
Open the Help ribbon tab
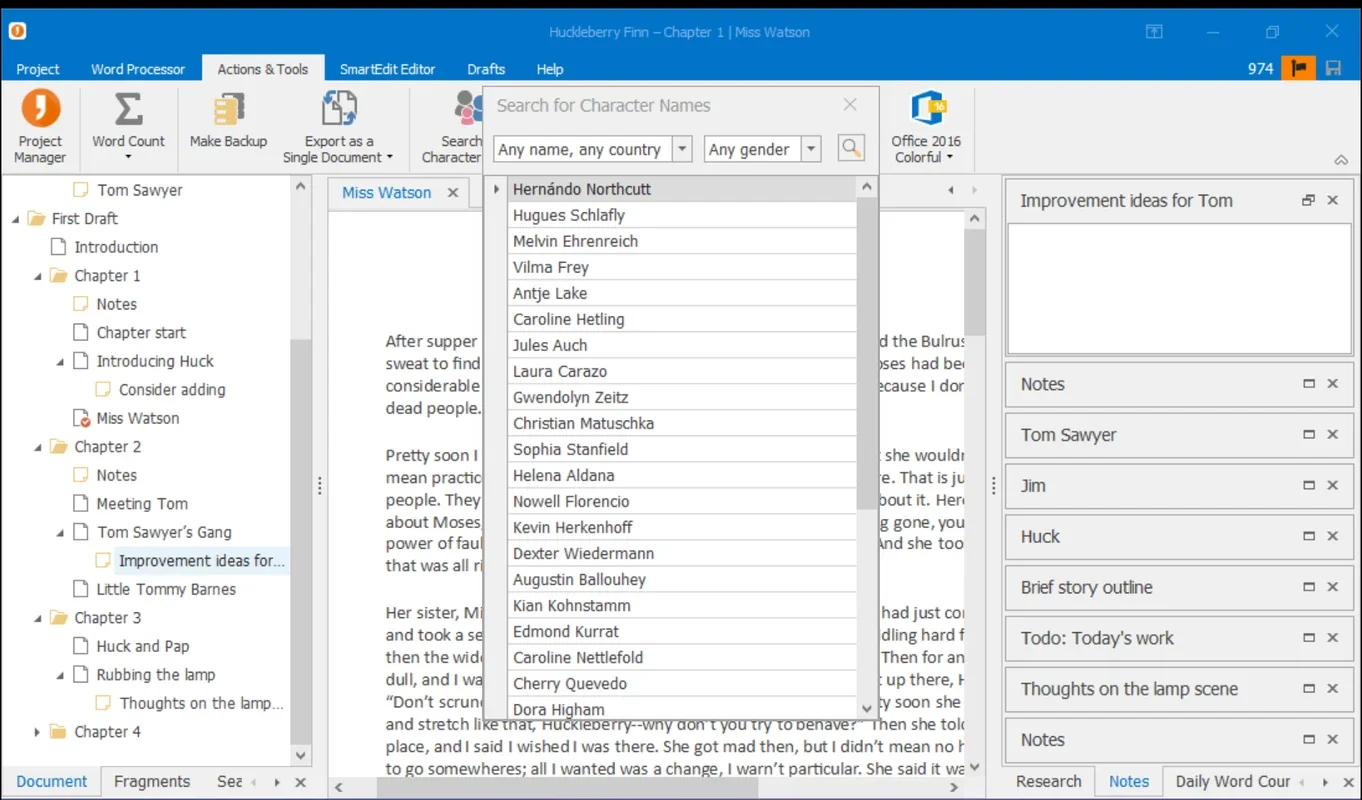(x=550, y=69)
